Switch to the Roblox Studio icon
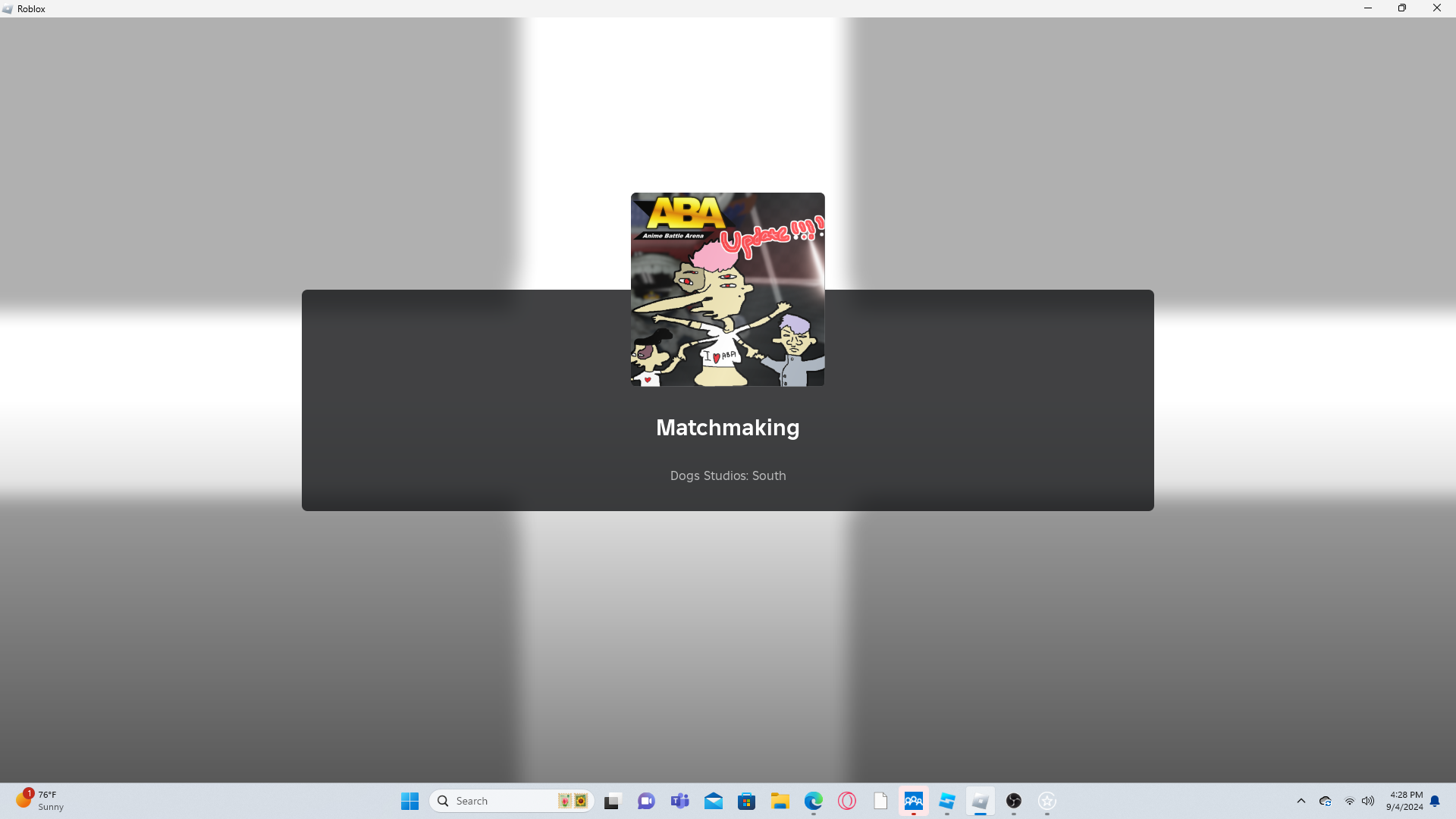 tap(946, 801)
